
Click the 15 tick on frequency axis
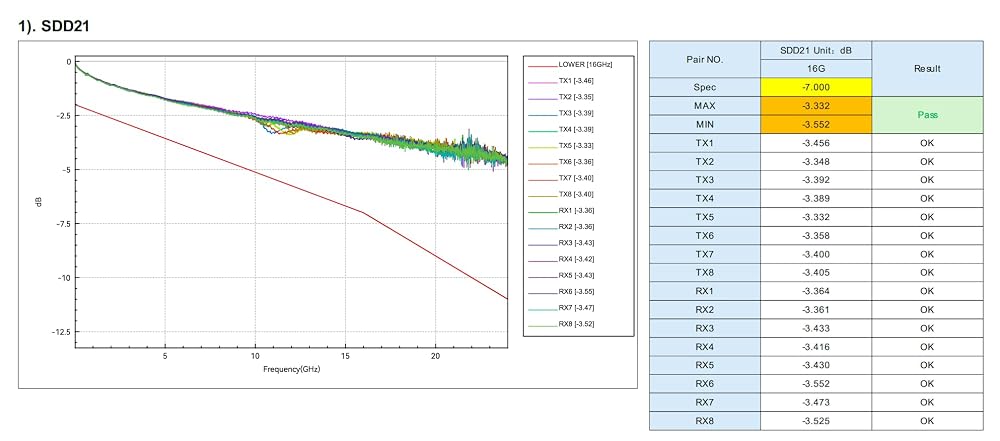click(x=345, y=355)
